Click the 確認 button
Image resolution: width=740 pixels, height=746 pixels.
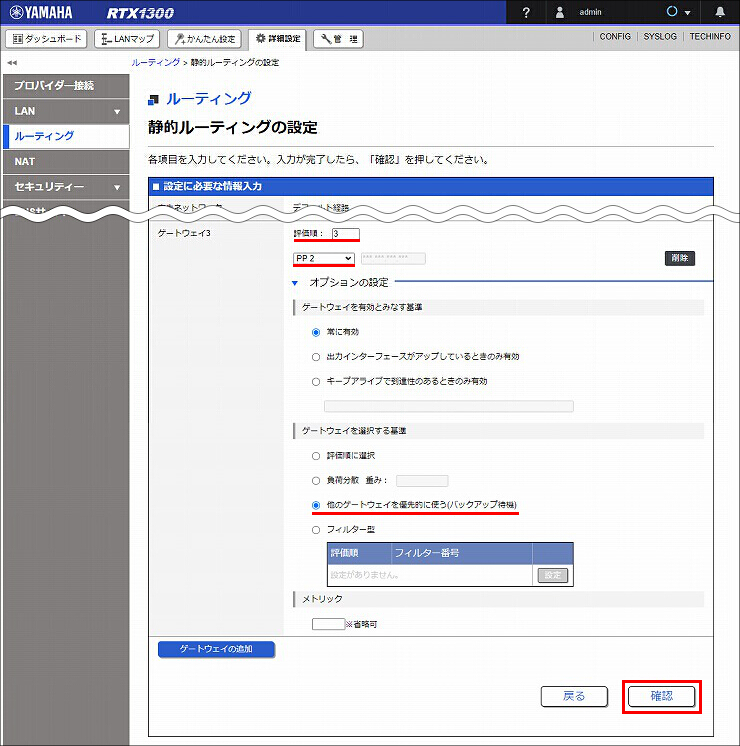(x=661, y=697)
